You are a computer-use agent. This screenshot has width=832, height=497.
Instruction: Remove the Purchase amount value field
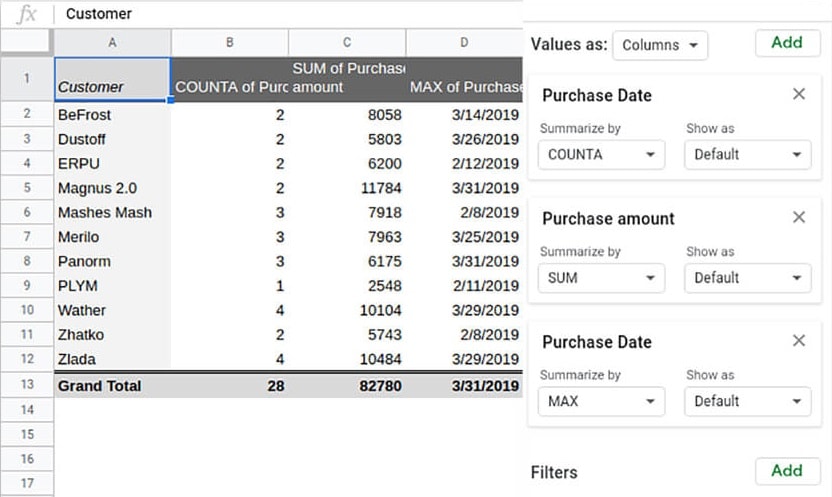point(799,217)
